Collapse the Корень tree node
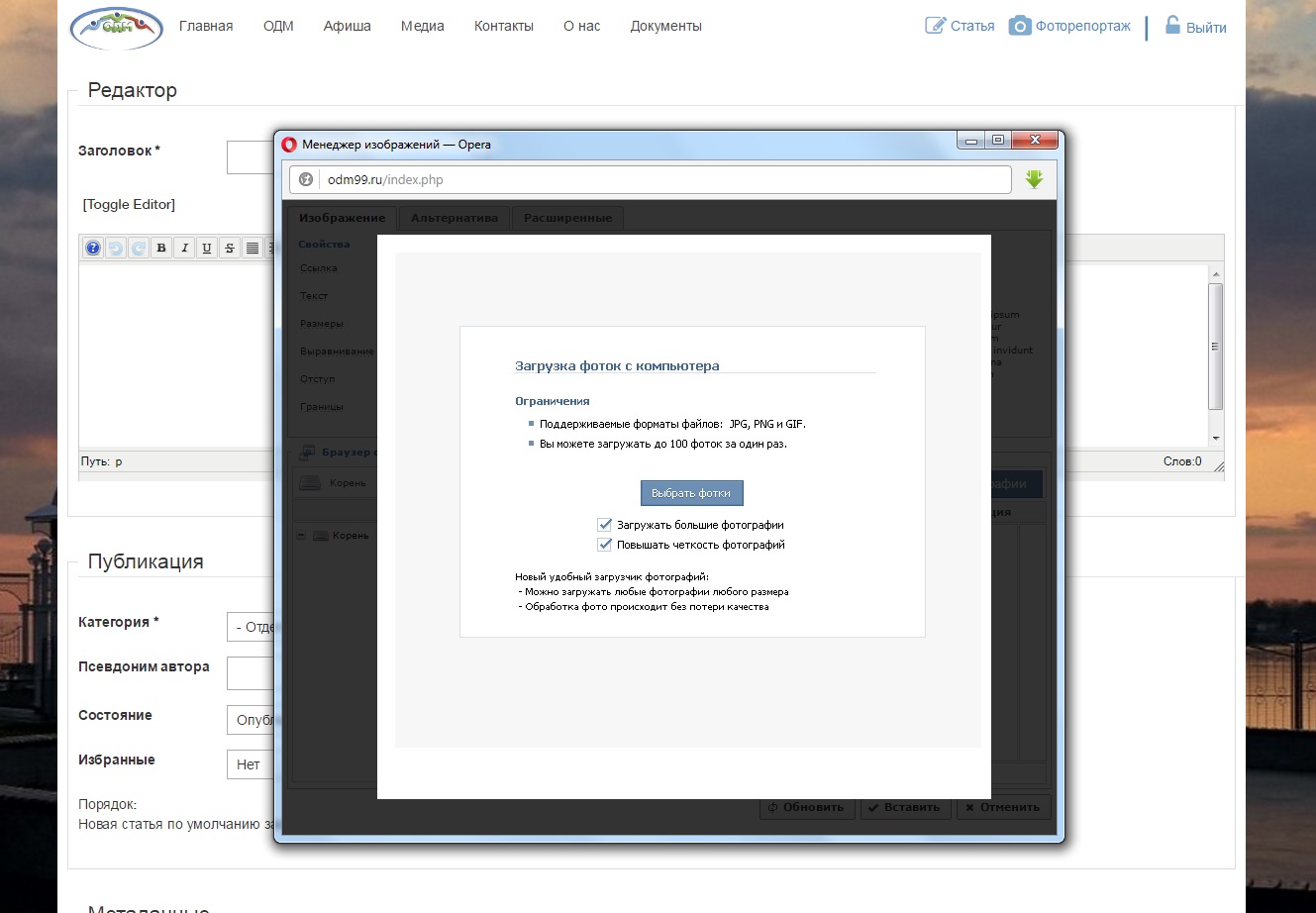This screenshot has height=913, width=1316. click(x=301, y=536)
